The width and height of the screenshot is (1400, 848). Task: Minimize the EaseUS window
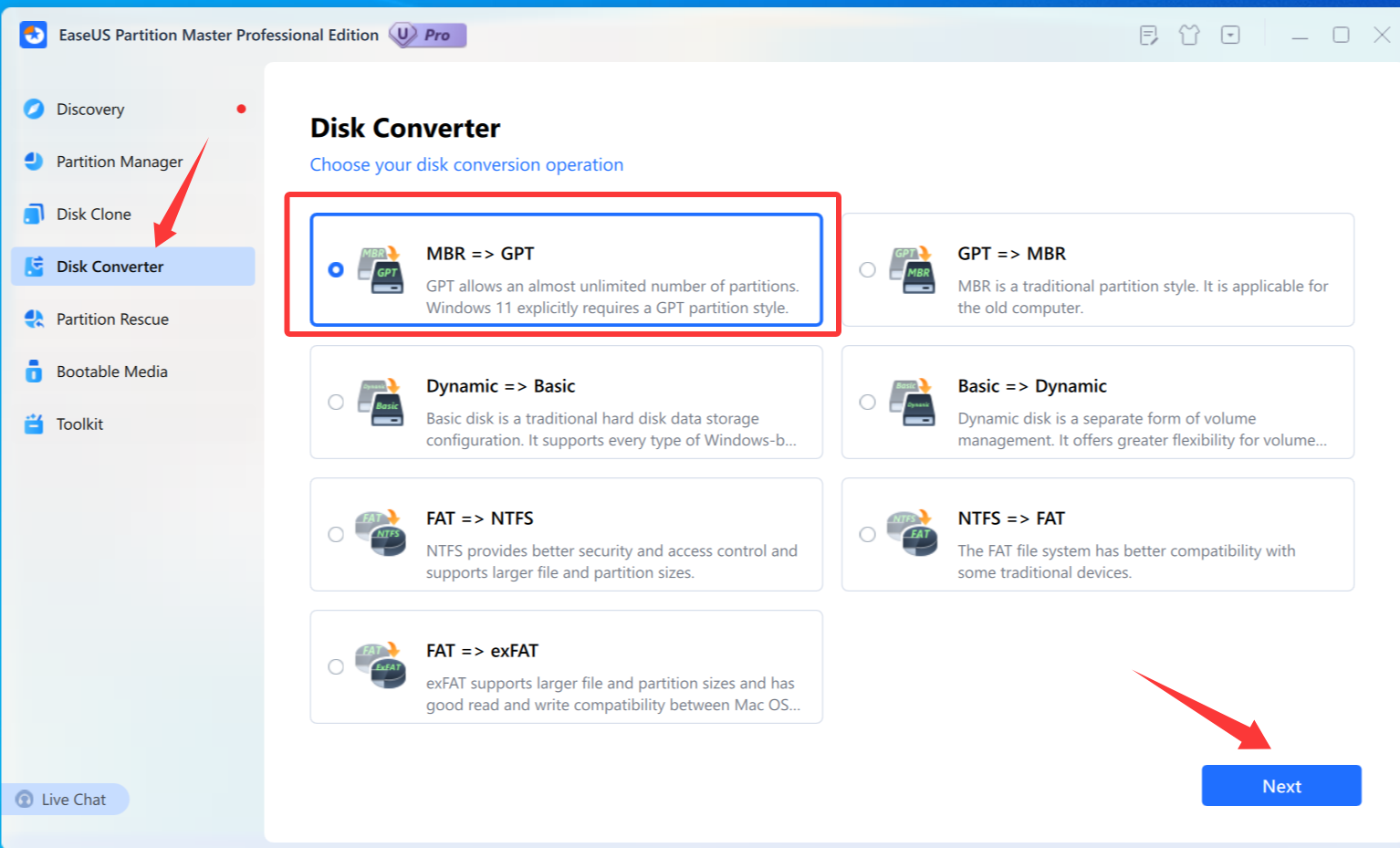click(x=1300, y=36)
